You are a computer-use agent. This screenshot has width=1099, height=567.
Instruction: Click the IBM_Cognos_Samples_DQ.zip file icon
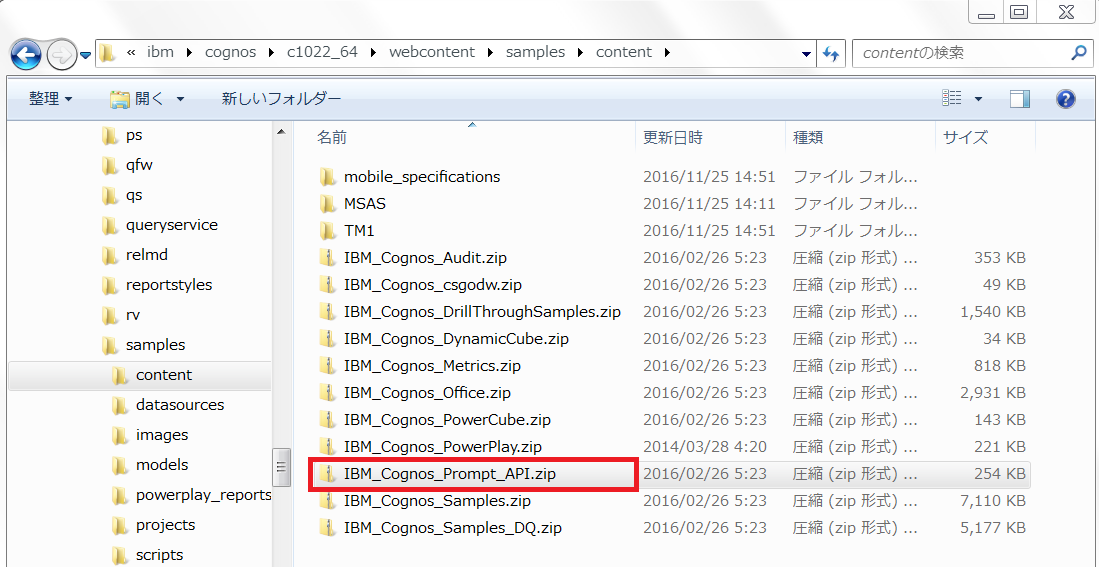(327, 528)
